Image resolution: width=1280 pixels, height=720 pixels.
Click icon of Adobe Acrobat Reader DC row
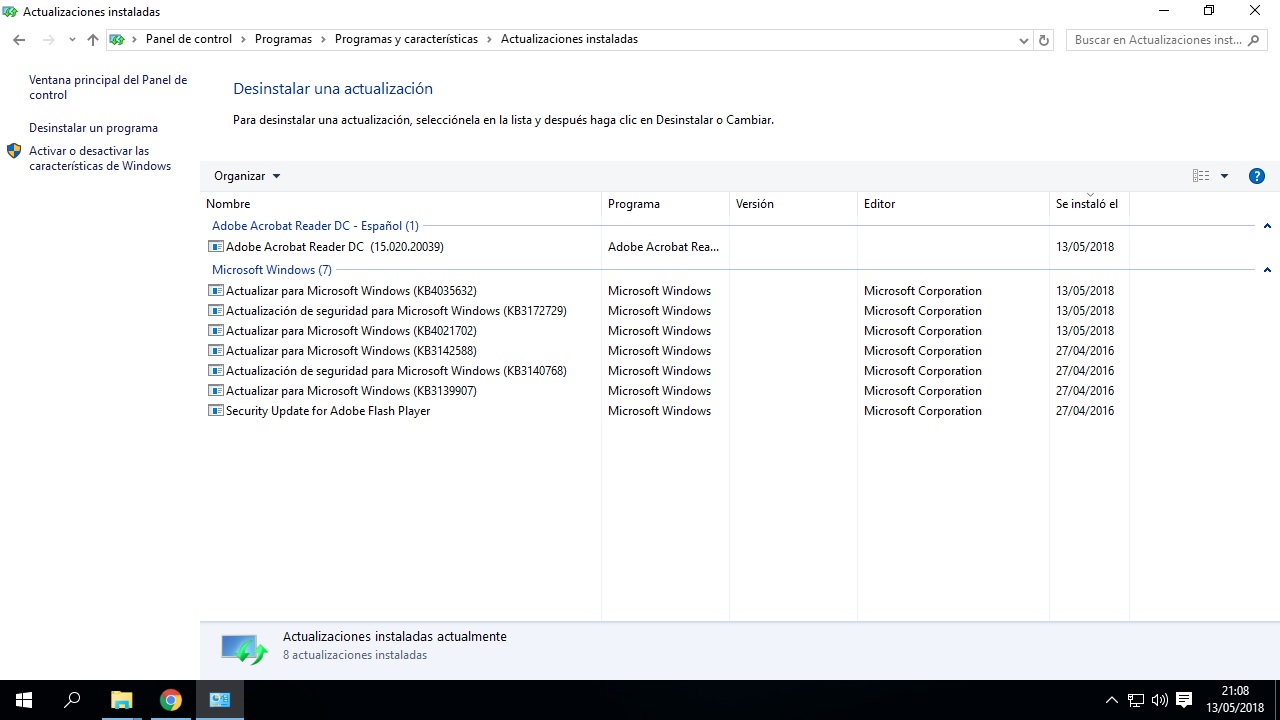pyautogui.click(x=215, y=247)
